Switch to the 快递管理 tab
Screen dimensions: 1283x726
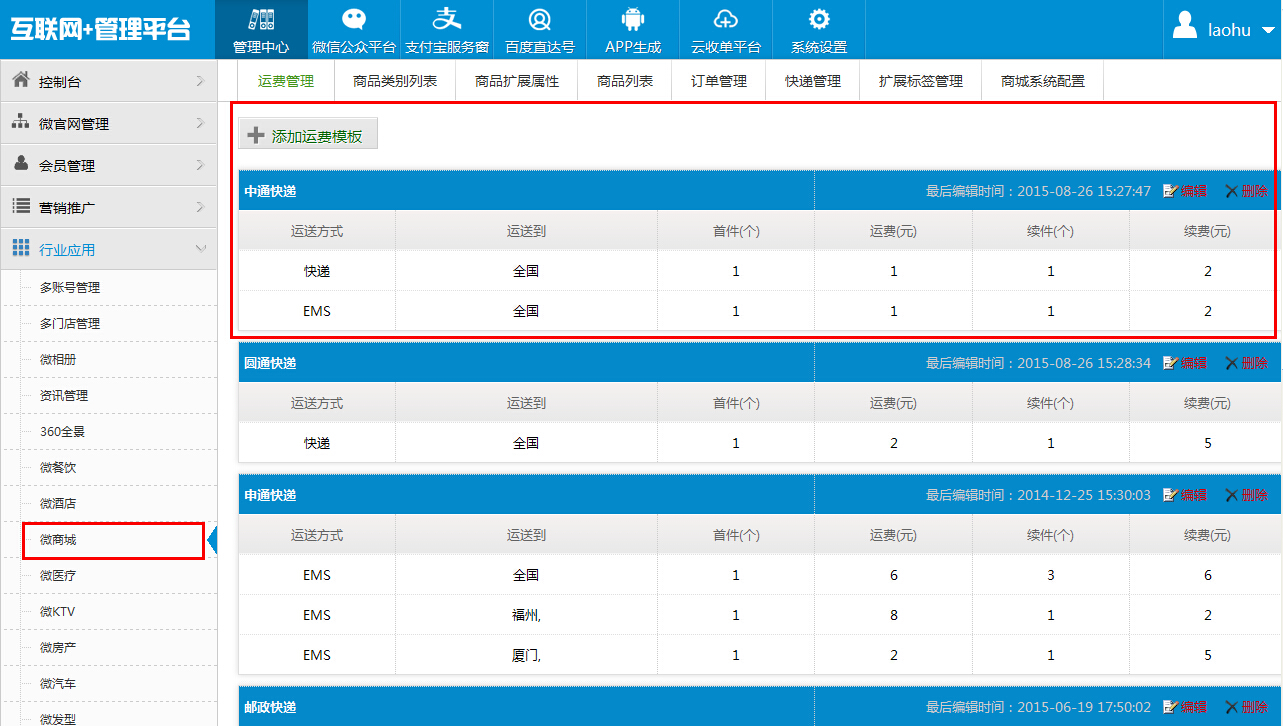pyautogui.click(x=813, y=81)
